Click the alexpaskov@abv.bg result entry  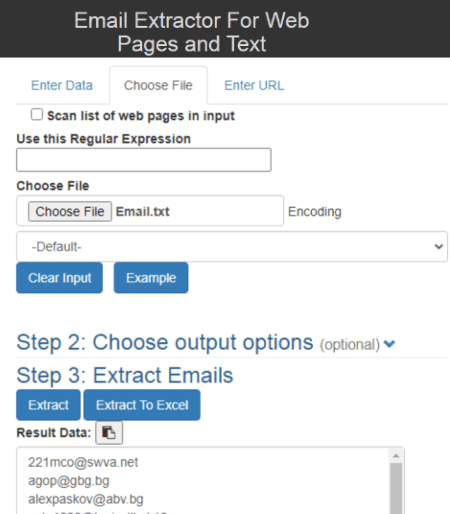coord(86,499)
